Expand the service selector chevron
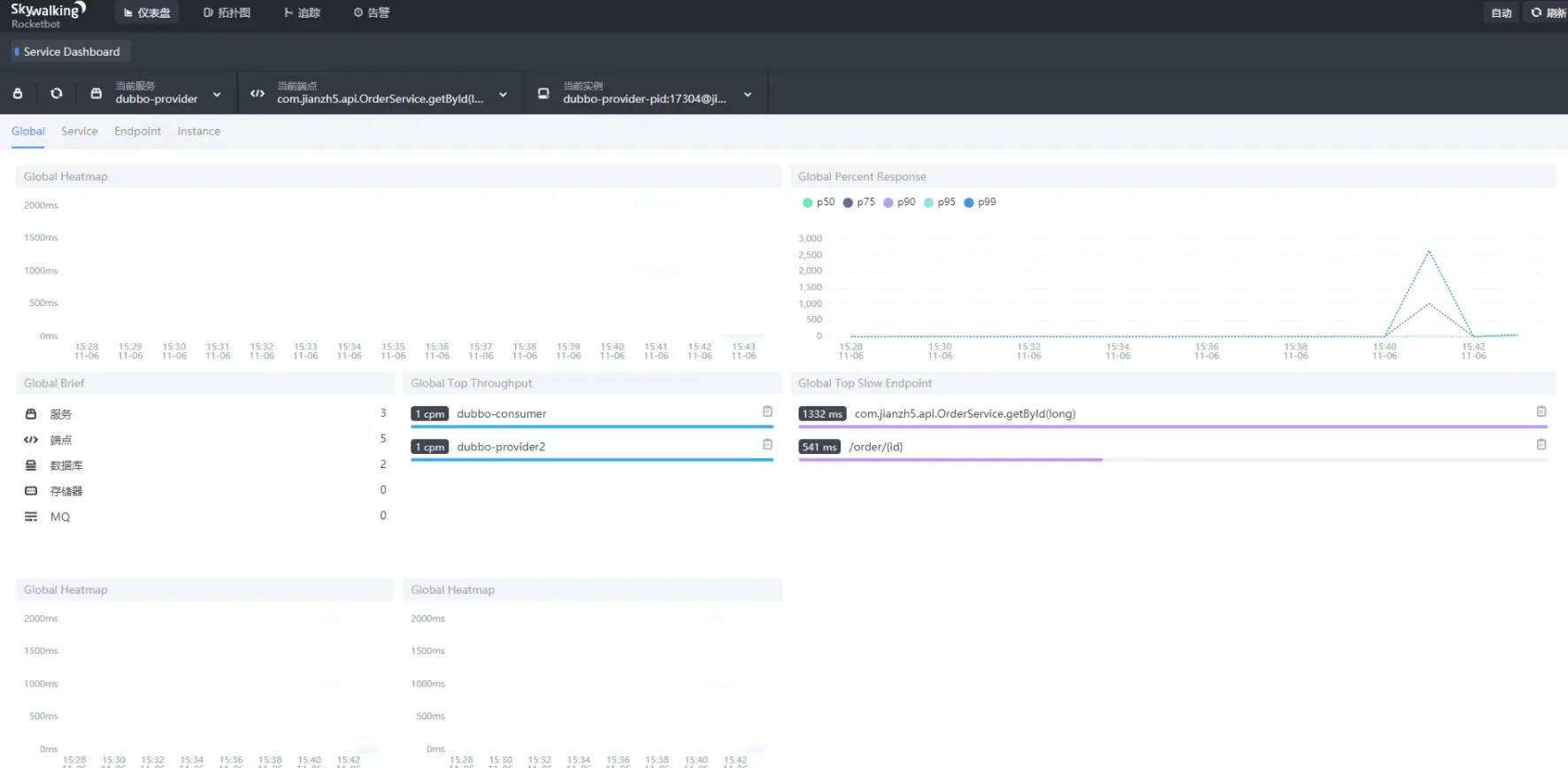 point(217,95)
